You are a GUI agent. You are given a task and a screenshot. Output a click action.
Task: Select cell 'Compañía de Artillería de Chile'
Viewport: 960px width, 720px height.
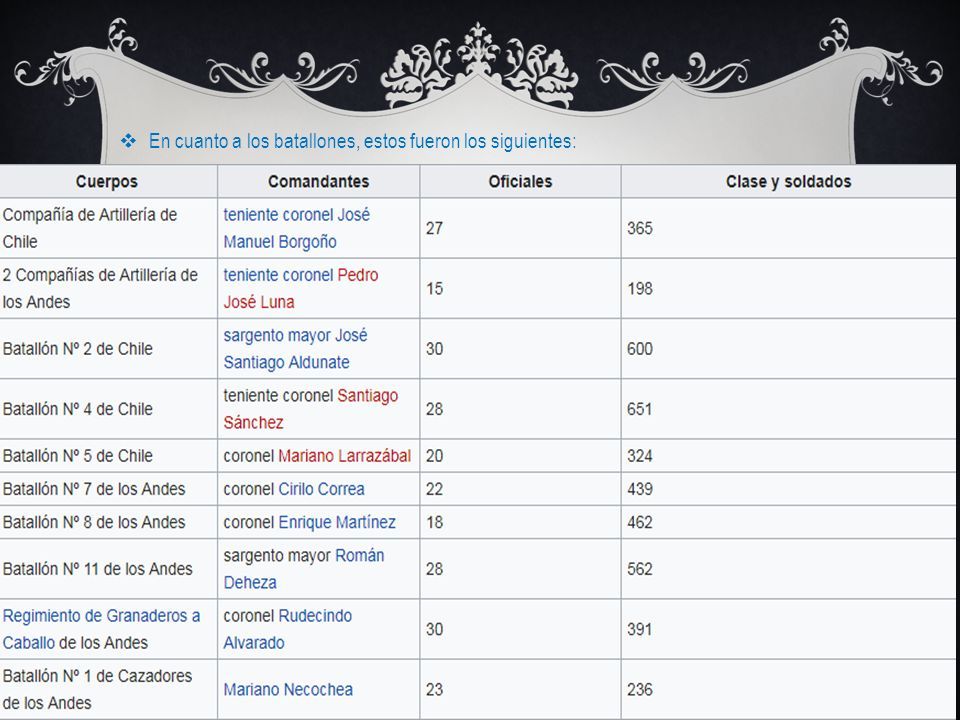click(x=108, y=228)
